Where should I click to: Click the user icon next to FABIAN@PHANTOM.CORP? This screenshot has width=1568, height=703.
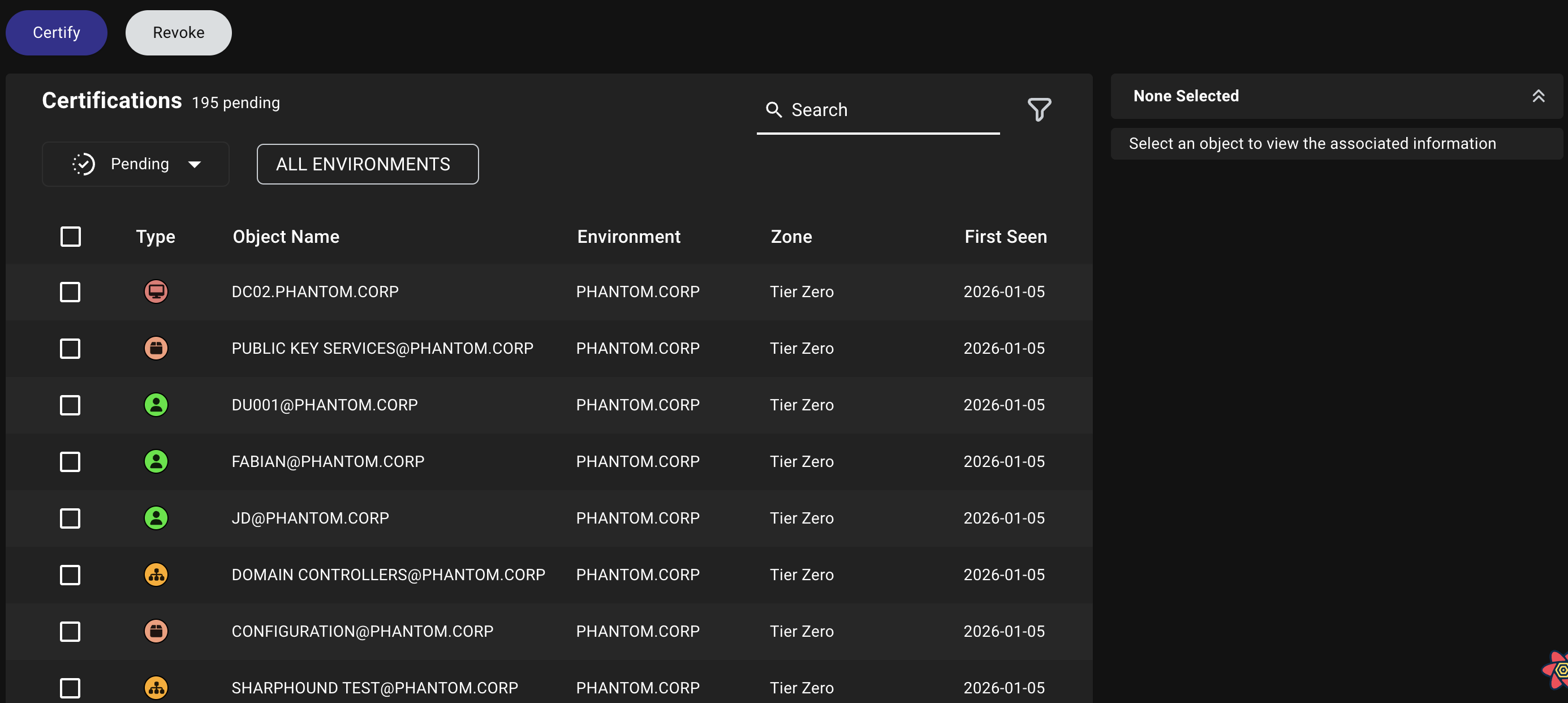pyautogui.click(x=156, y=461)
